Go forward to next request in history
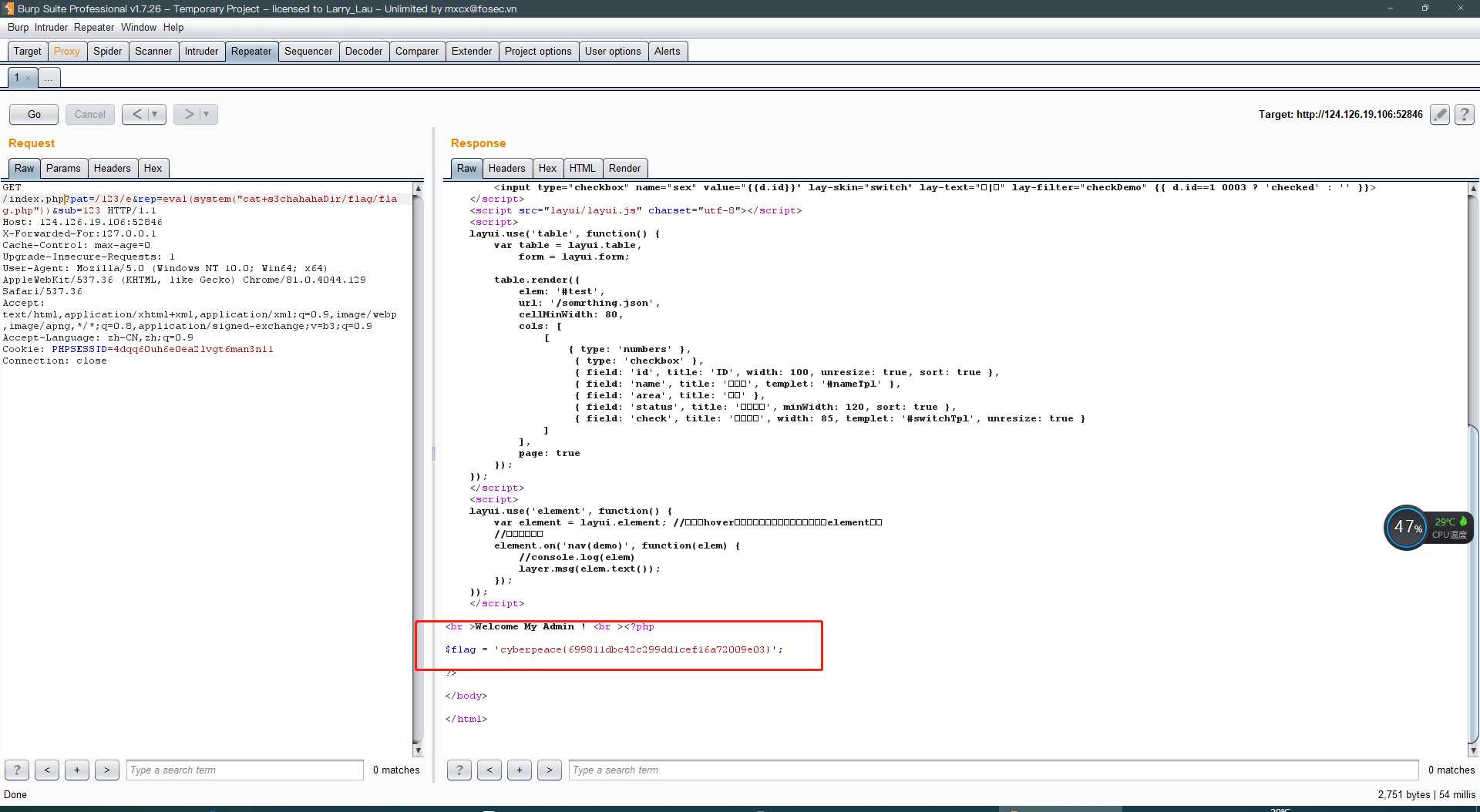The image size is (1480, 812). (188, 114)
